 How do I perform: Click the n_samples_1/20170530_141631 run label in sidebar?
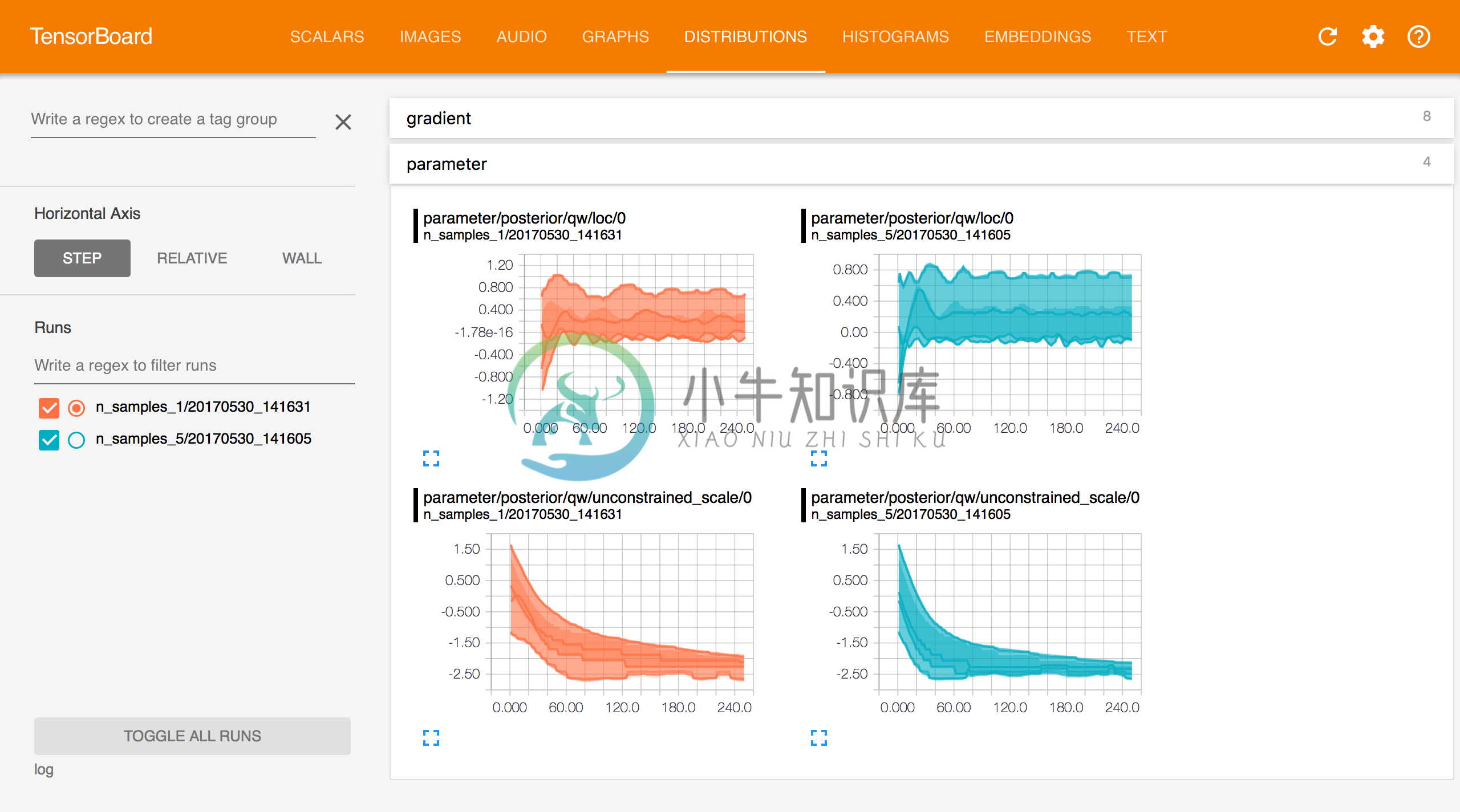pos(203,407)
